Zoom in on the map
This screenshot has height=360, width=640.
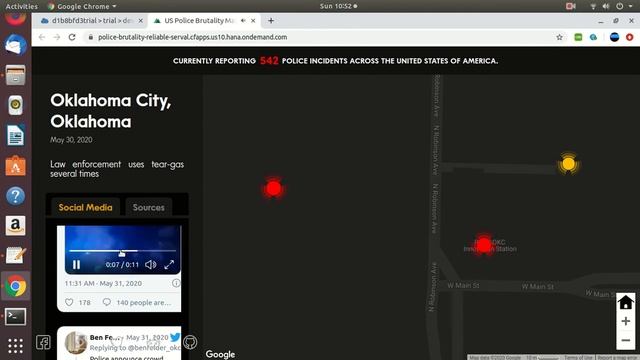tap(625, 321)
